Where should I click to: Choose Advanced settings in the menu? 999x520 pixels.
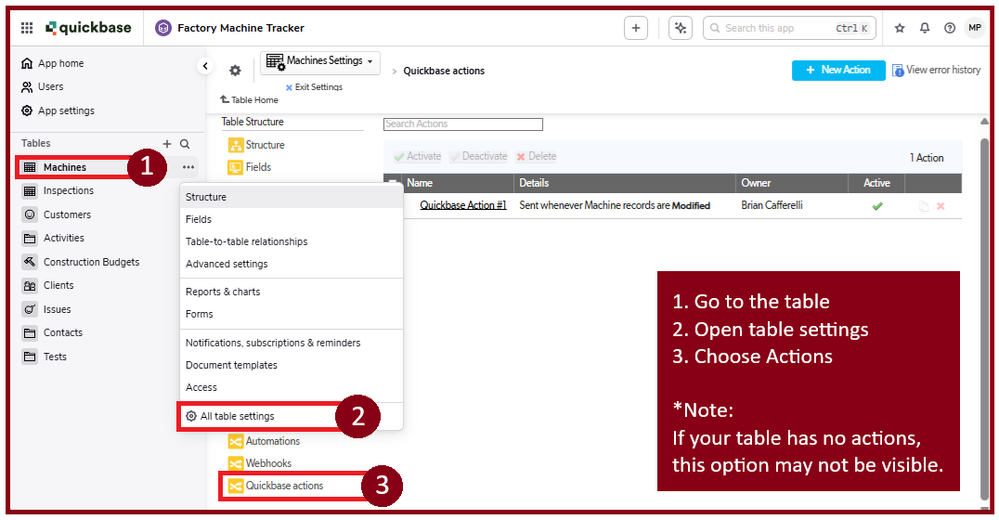[291, 264]
